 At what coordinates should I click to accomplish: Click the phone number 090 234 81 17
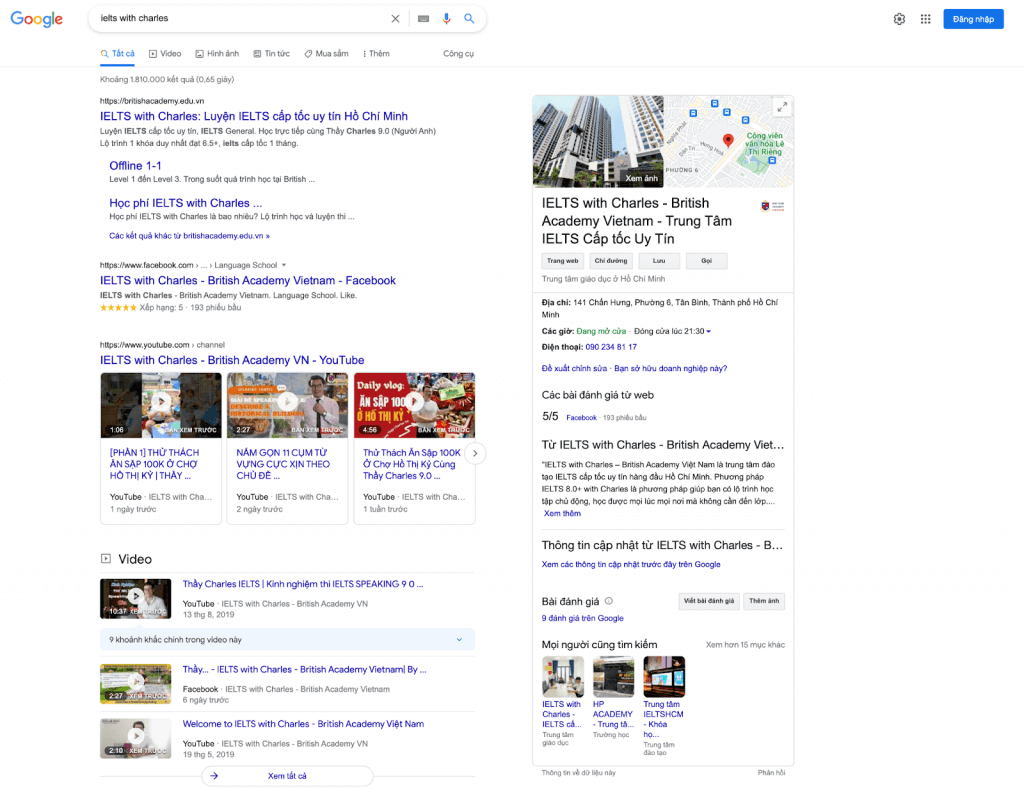[x=611, y=347]
